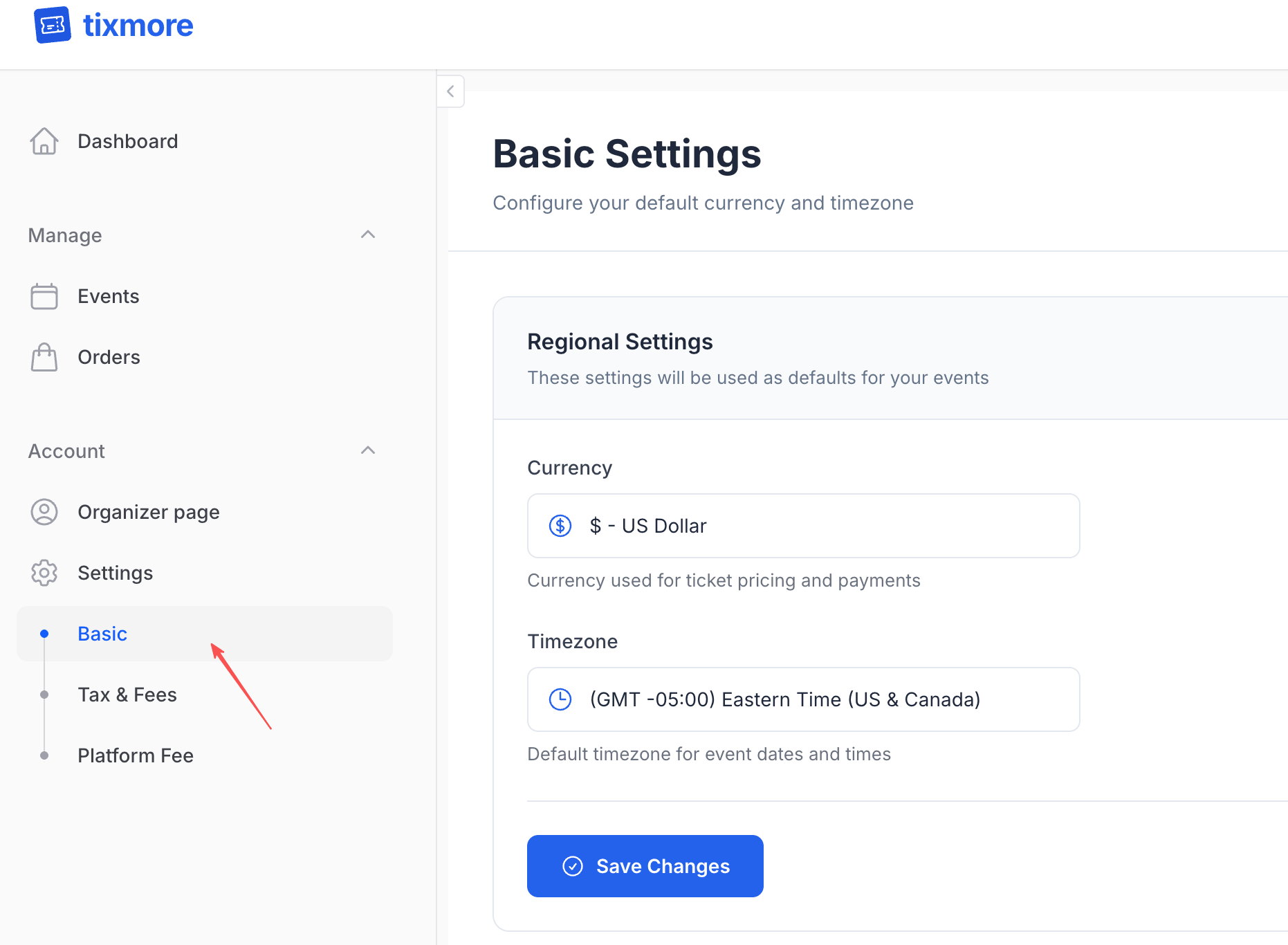Click the dollar currency icon in Currency field
The height and width of the screenshot is (945, 1288).
point(560,525)
